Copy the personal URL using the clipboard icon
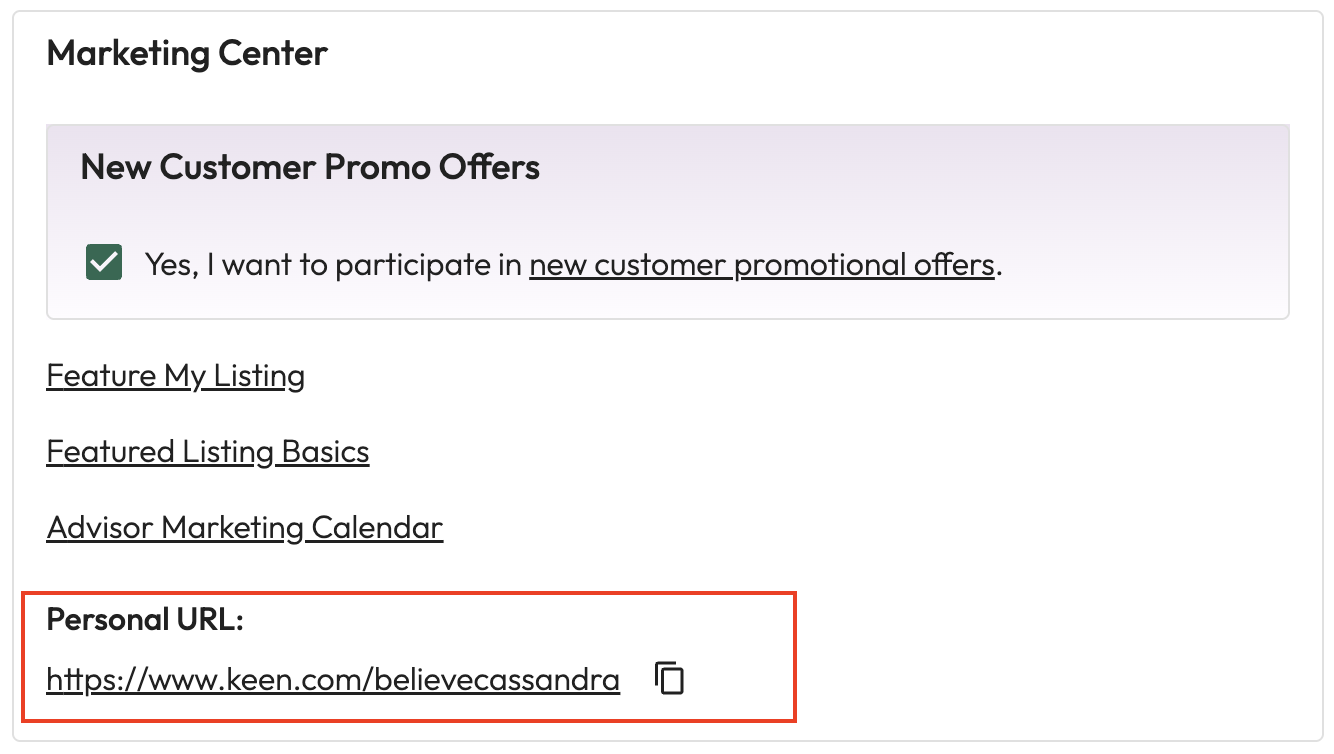Image resolution: width=1334 pixels, height=754 pixels. (669, 678)
